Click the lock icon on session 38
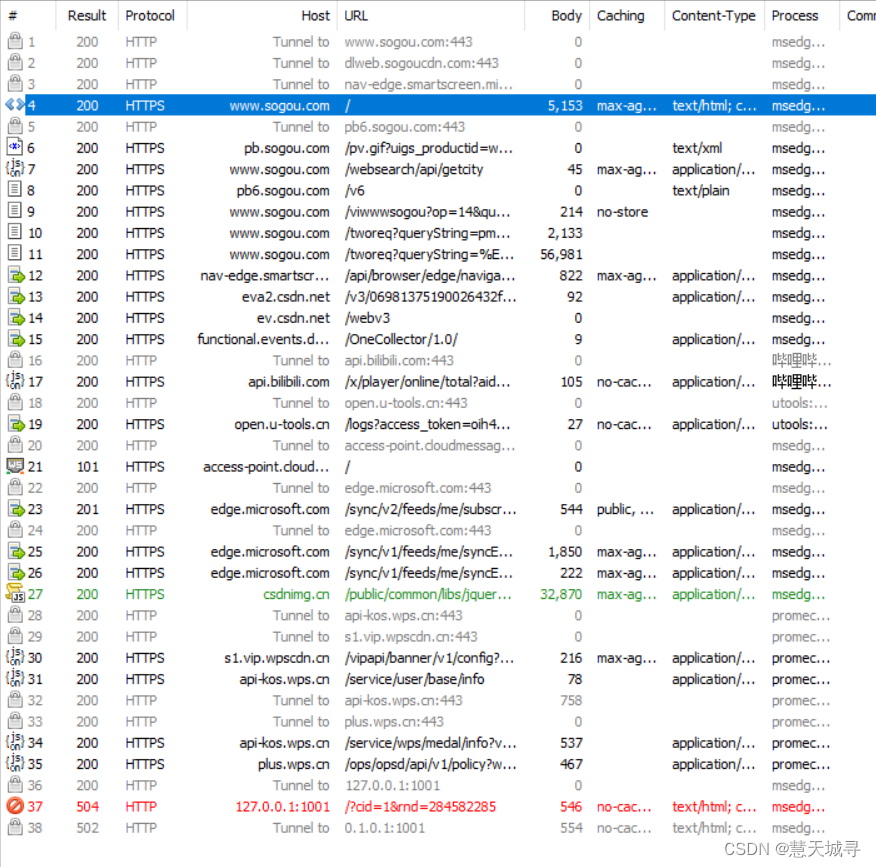The image size is (876, 867). click(15, 826)
